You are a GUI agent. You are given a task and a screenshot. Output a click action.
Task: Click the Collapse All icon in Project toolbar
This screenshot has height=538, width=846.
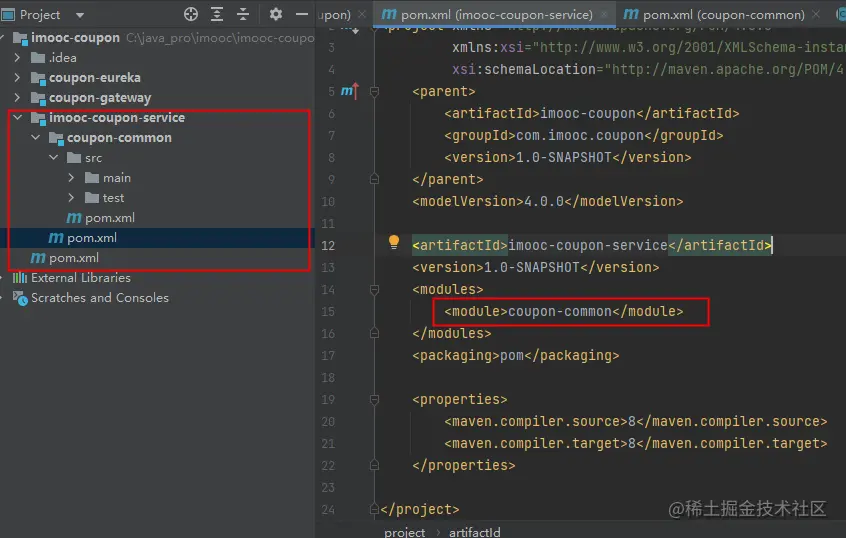click(243, 15)
